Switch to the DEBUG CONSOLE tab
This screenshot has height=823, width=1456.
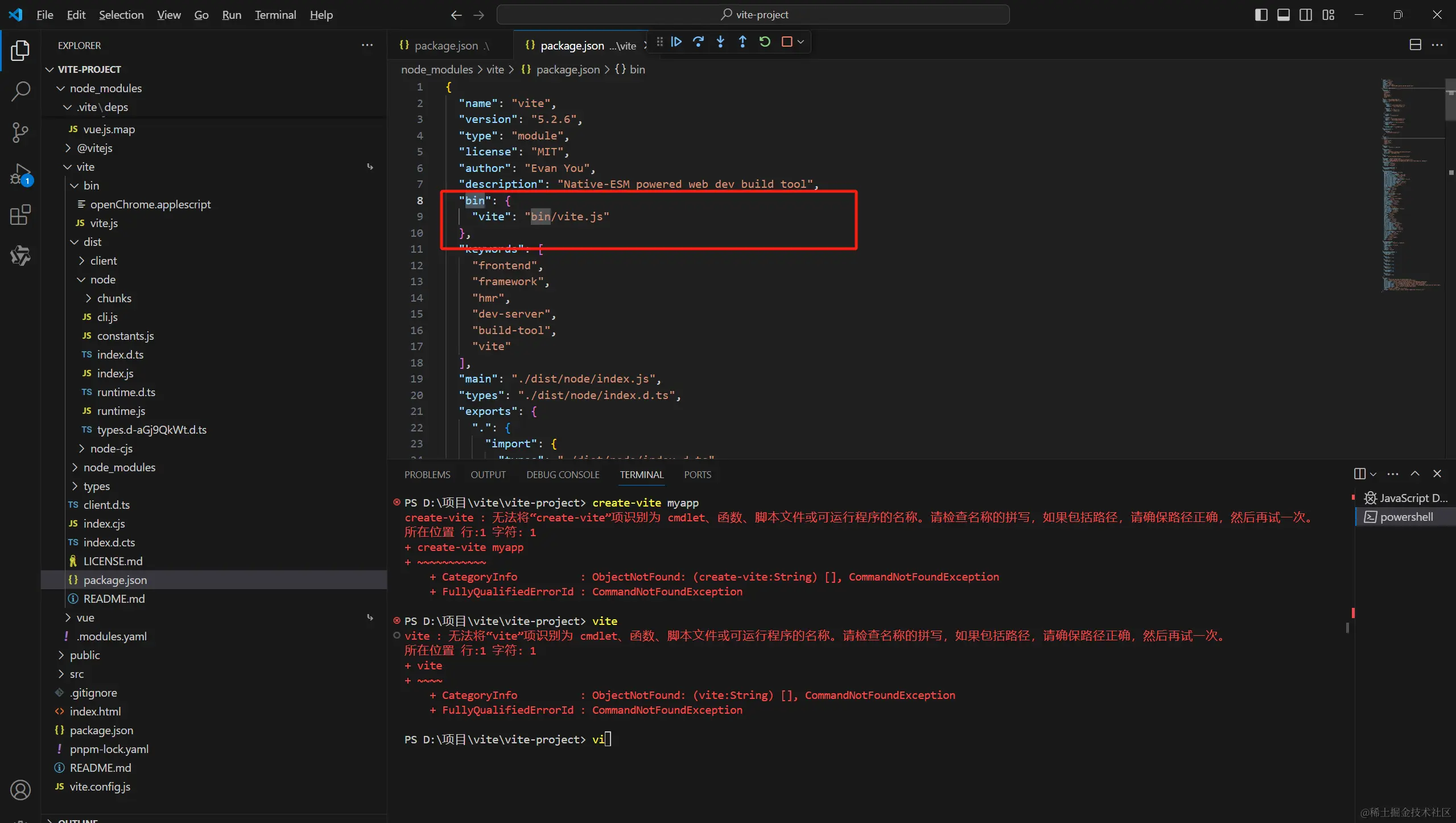click(x=562, y=475)
